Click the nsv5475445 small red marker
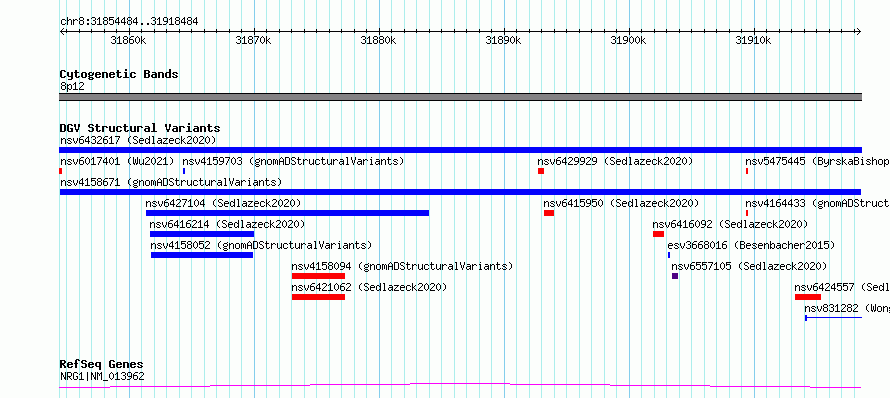Image resolution: width=890 pixels, height=398 pixels. [747, 171]
